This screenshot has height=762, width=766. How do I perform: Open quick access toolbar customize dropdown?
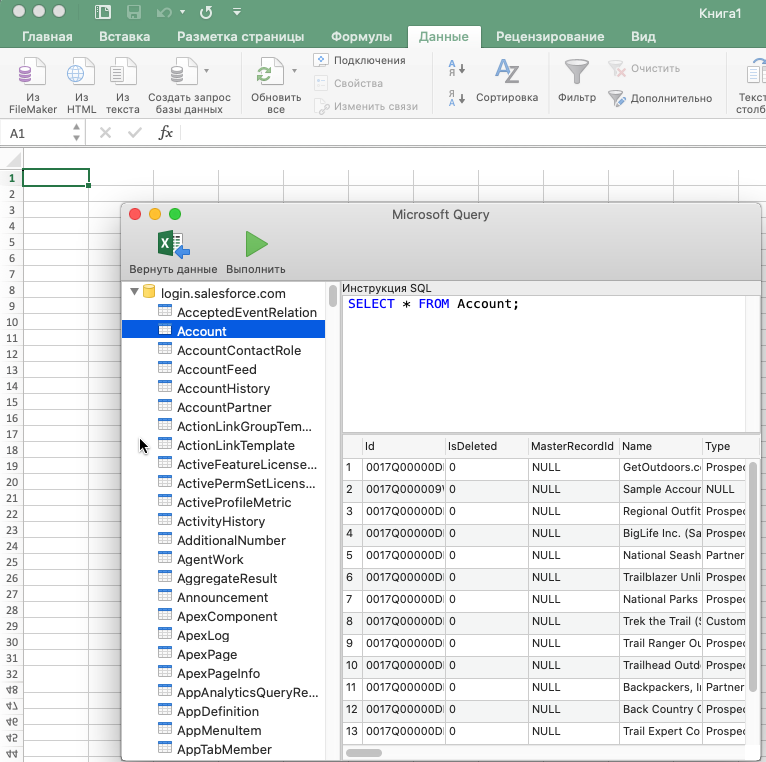tap(237, 11)
